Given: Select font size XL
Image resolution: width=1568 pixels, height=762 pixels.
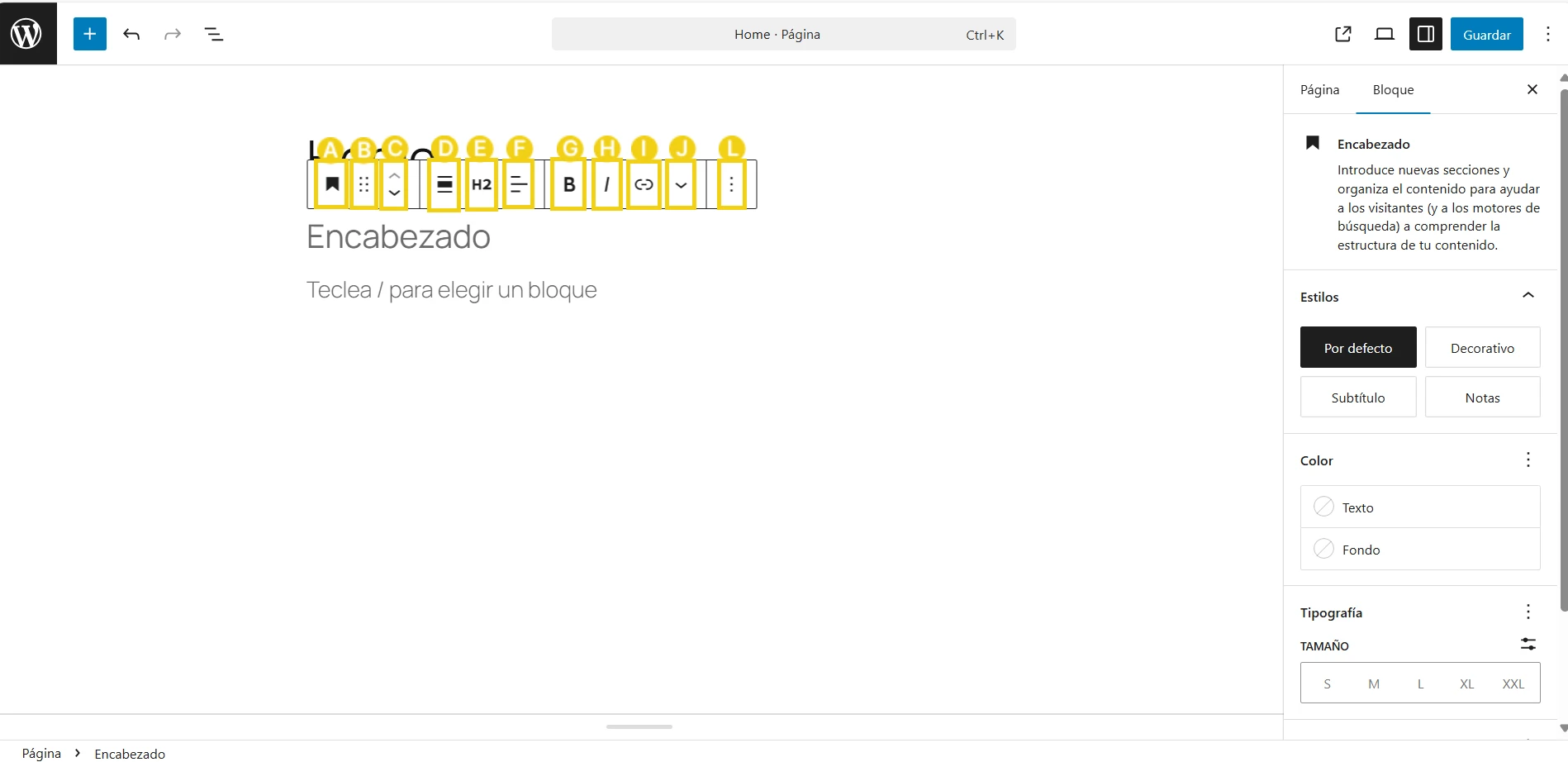Looking at the screenshot, I should pos(1466,683).
